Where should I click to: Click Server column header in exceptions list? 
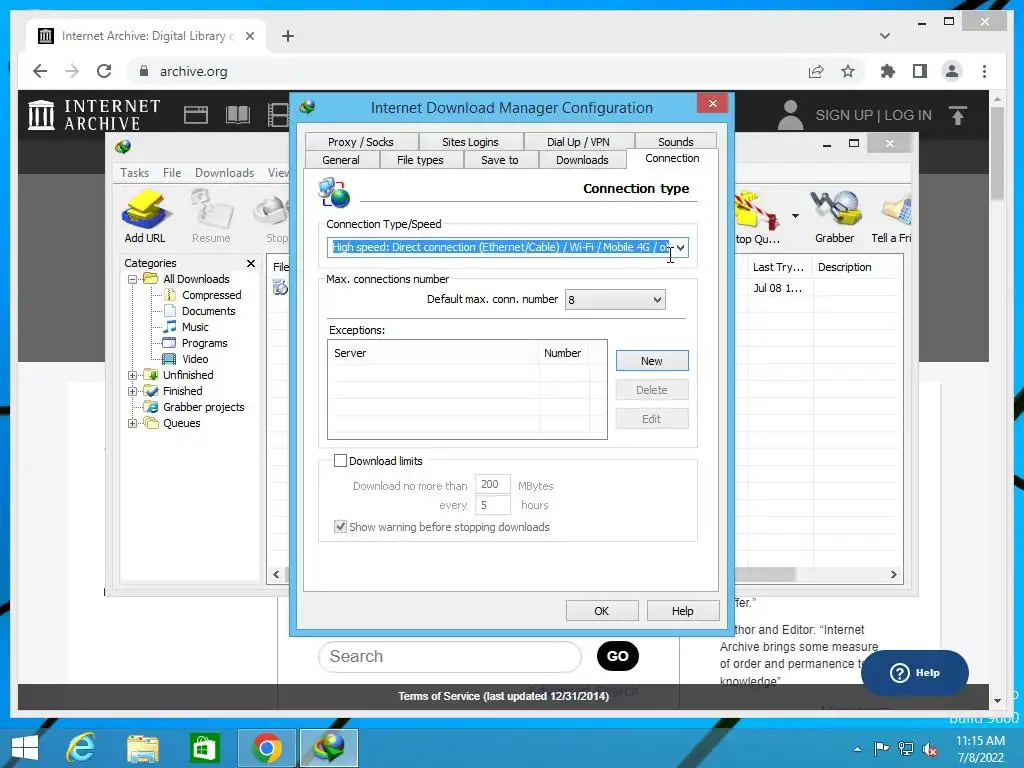(434, 353)
